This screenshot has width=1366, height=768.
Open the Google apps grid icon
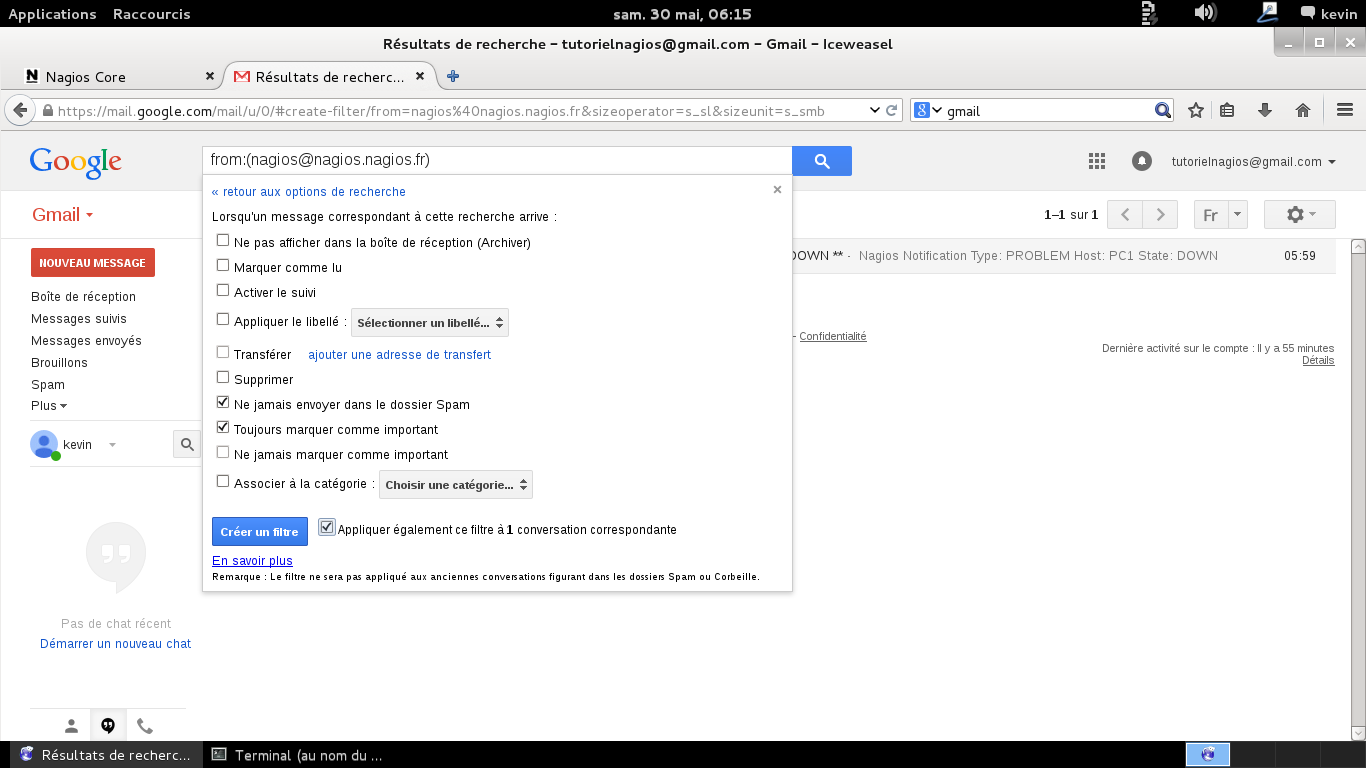point(1096,161)
